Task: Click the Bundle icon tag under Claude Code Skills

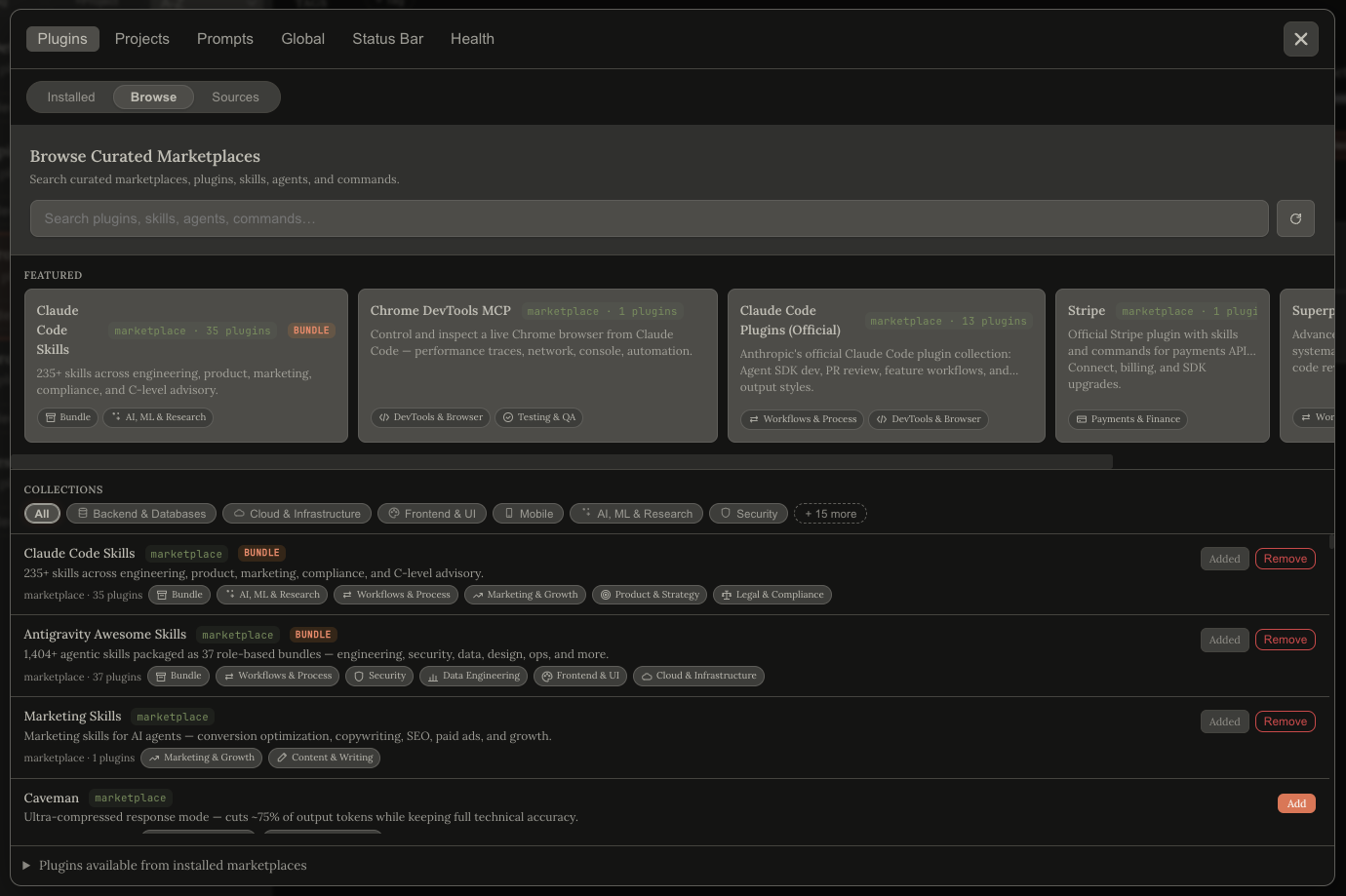Action: tap(161, 594)
